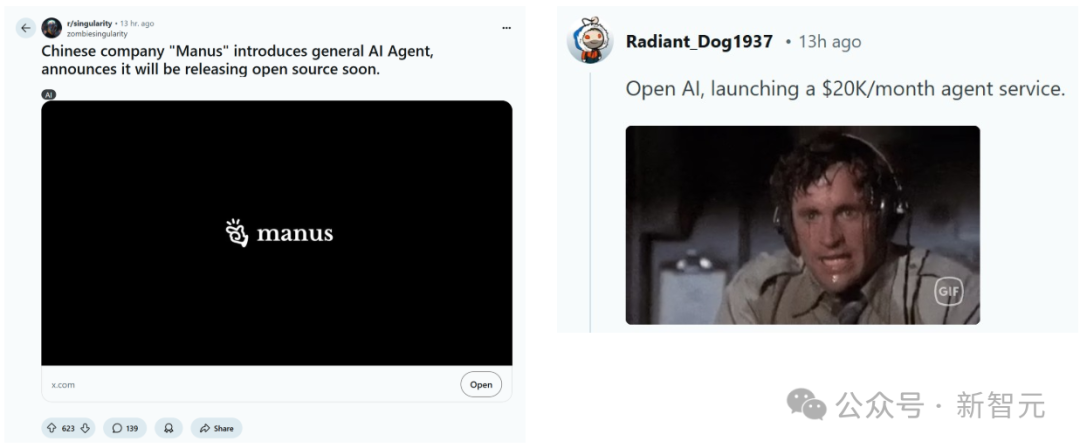Play the sweating pilot GIF

(x=802, y=225)
